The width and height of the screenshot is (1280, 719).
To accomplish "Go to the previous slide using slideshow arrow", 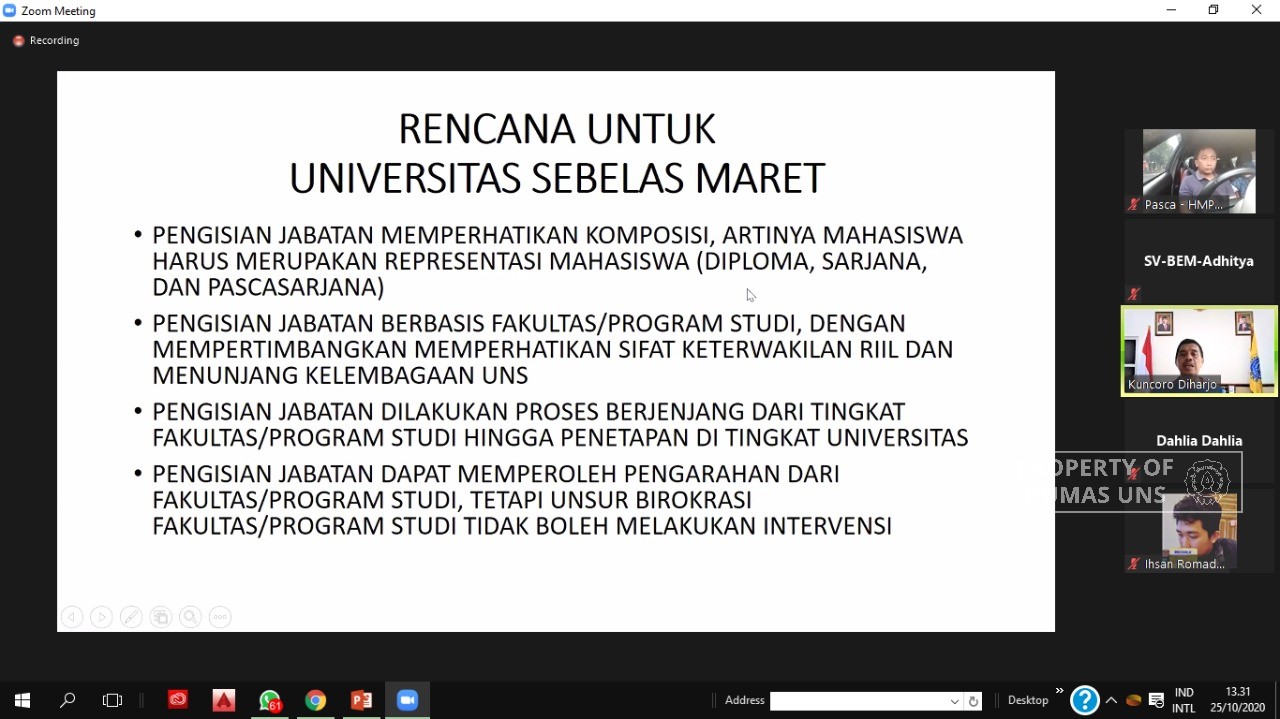I will pyautogui.click(x=71, y=617).
